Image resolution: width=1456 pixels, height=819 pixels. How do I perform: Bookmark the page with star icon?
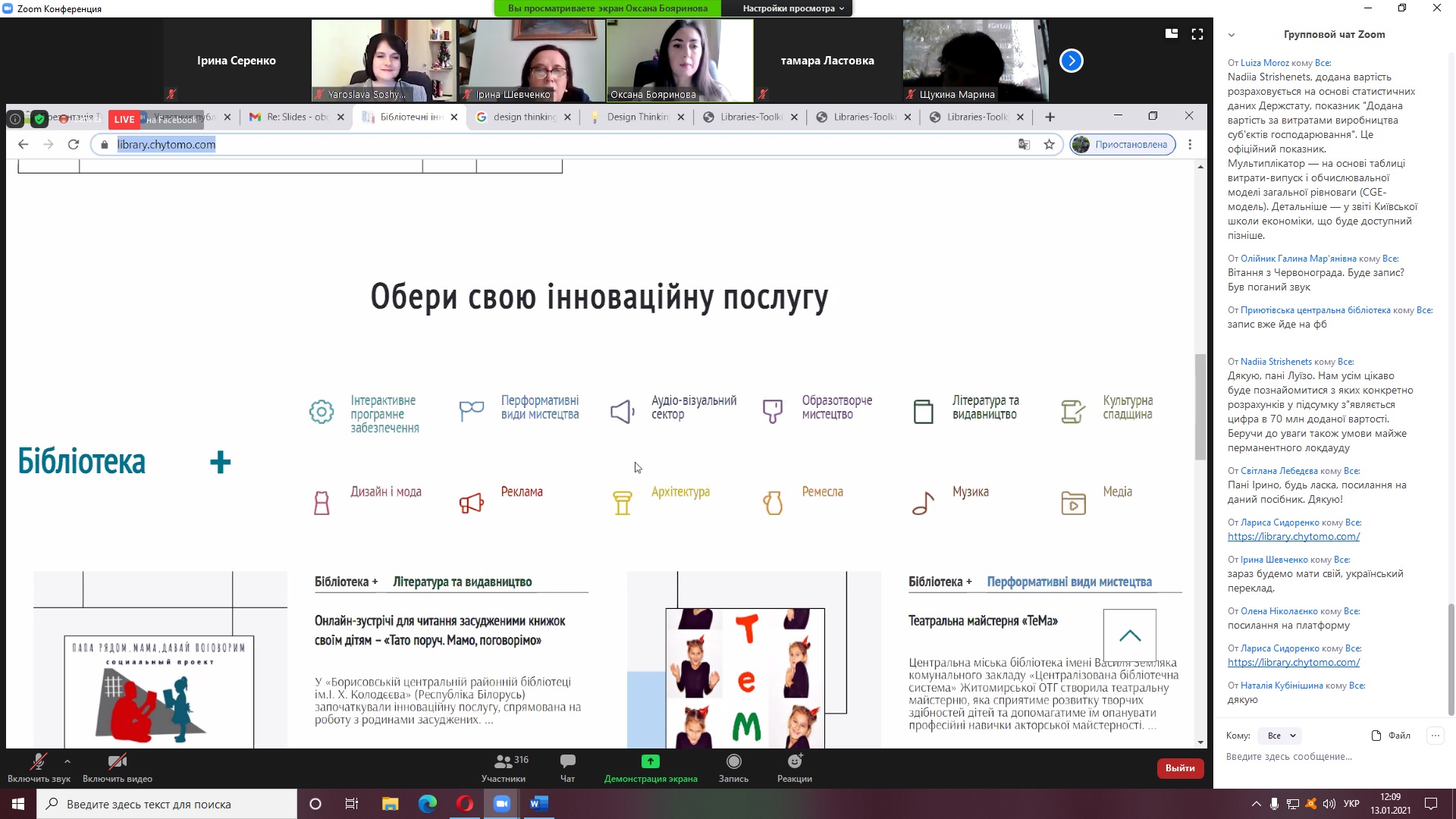point(1050,144)
